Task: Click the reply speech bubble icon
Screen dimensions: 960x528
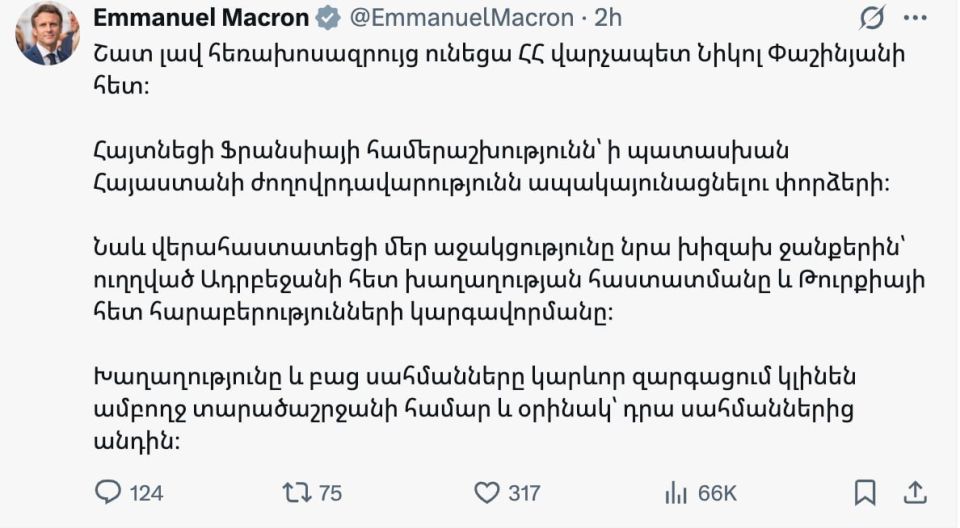Action: [107, 492]
